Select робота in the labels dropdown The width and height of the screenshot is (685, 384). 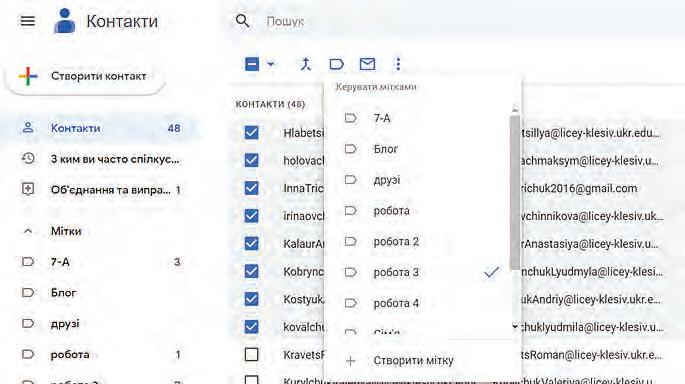418,211
